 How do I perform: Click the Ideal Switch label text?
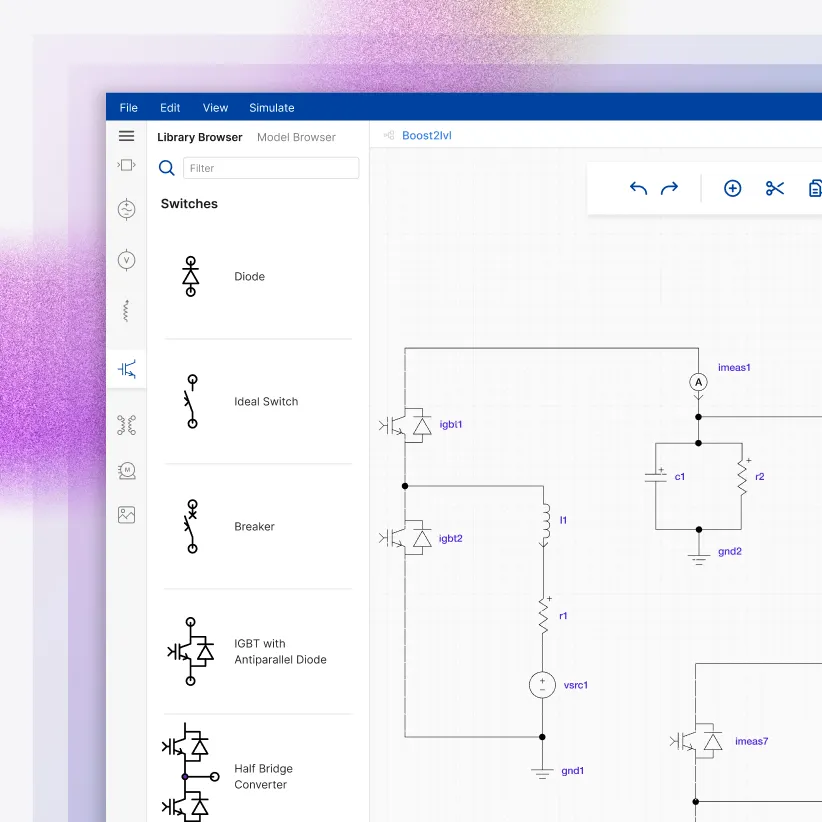point(266,402)
